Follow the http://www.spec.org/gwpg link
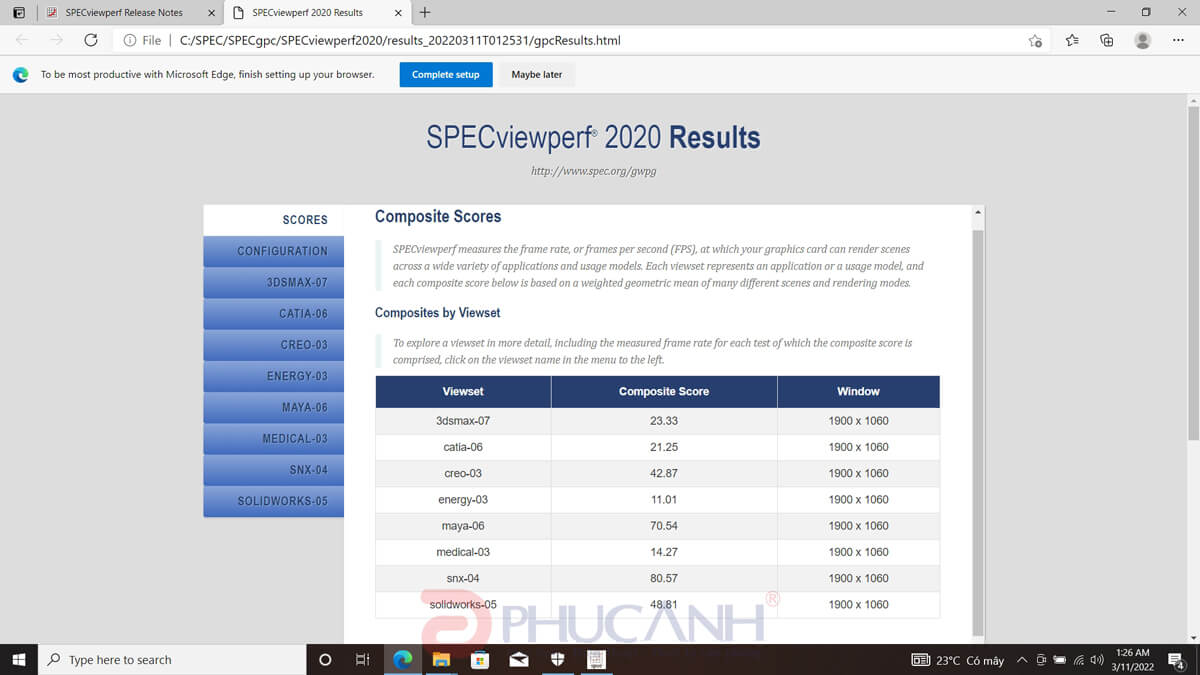The width and height of the screenshot is (1200, 675). coord(593,171)
